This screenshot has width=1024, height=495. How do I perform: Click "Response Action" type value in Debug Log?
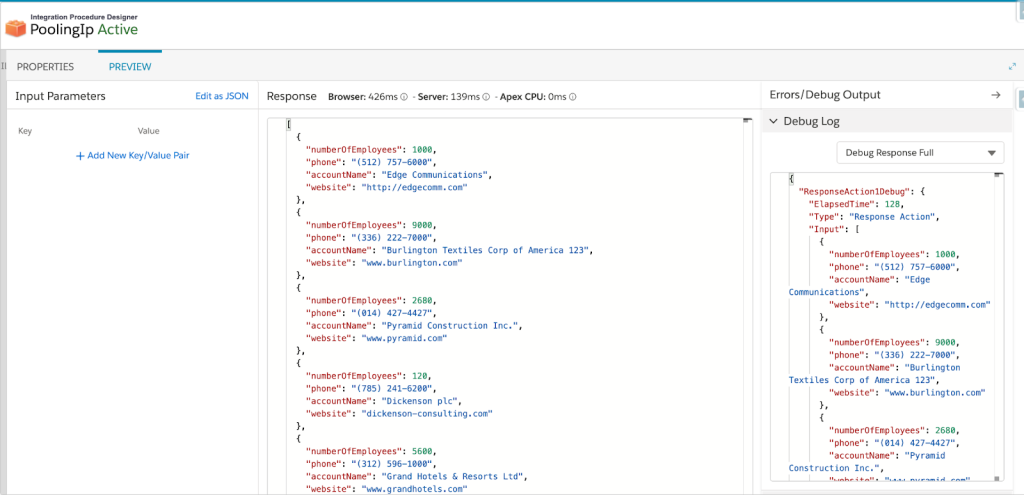(893, 217)
